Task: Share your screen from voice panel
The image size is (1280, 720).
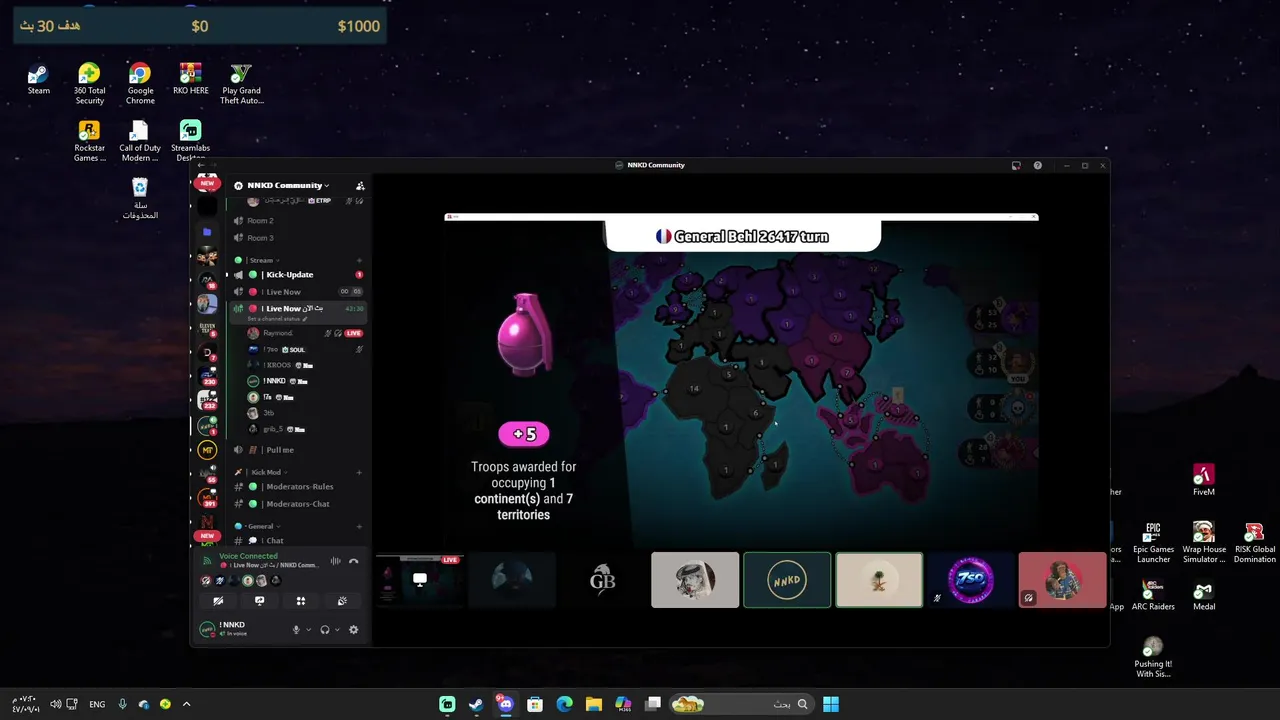Action: tap(259, 601)
